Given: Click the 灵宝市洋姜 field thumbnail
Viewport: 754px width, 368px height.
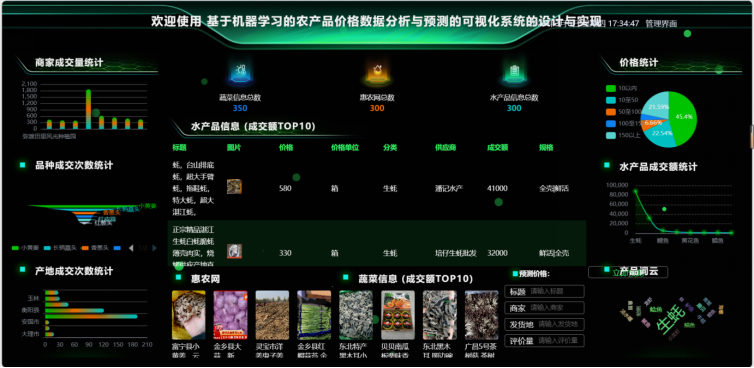Looking at the screenshot, I should click(x=272, y=315).
